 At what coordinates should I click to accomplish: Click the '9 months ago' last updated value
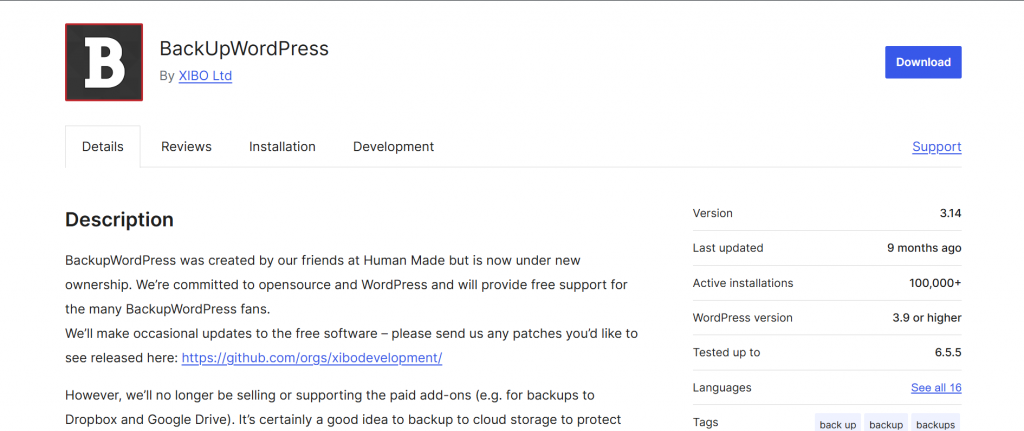click(x=924, y=248)
